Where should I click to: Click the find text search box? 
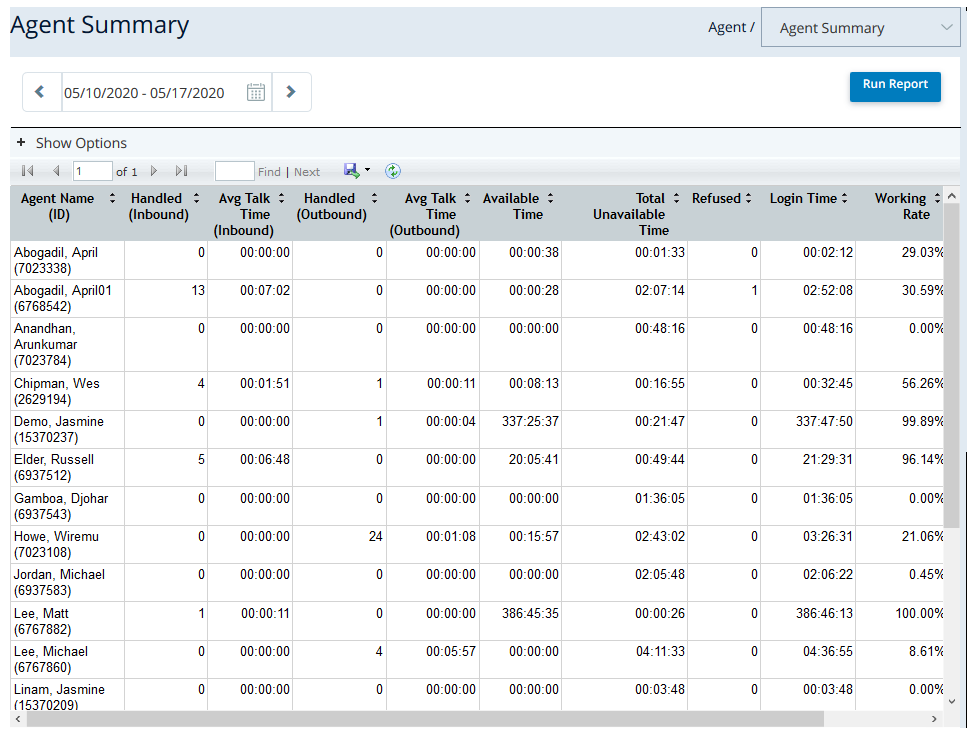pyautogui.click(x=234, y=171)
